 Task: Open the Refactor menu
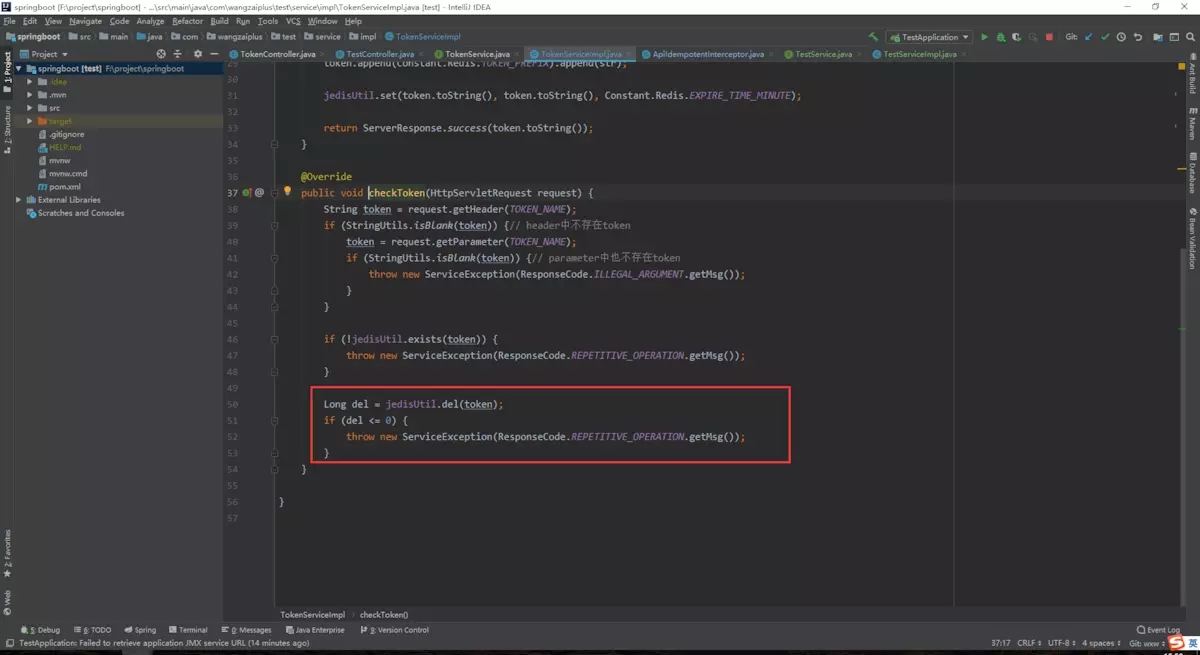pos(187,21)
